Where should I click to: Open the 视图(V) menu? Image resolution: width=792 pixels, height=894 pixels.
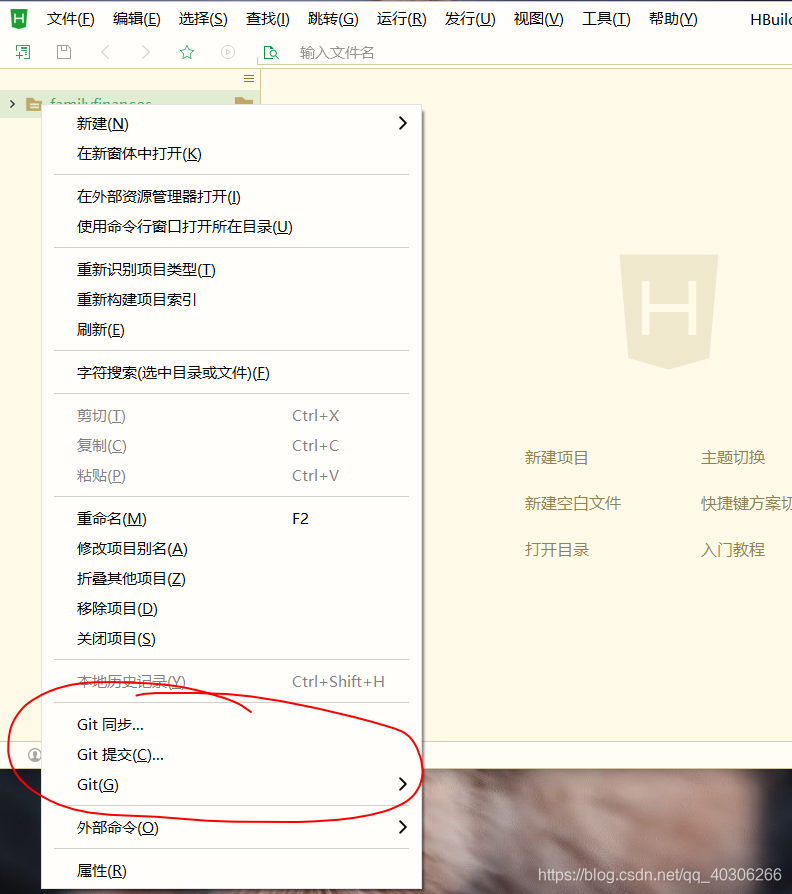coord(538,19)
